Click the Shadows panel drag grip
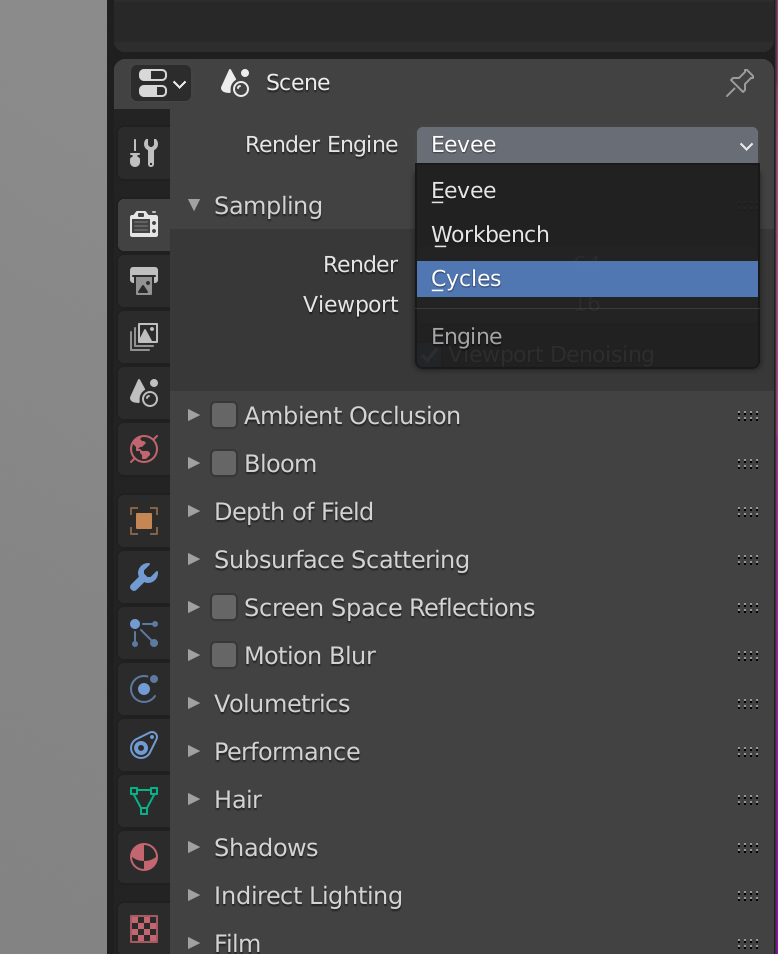 pyautogui.click(x=748, y=848)
